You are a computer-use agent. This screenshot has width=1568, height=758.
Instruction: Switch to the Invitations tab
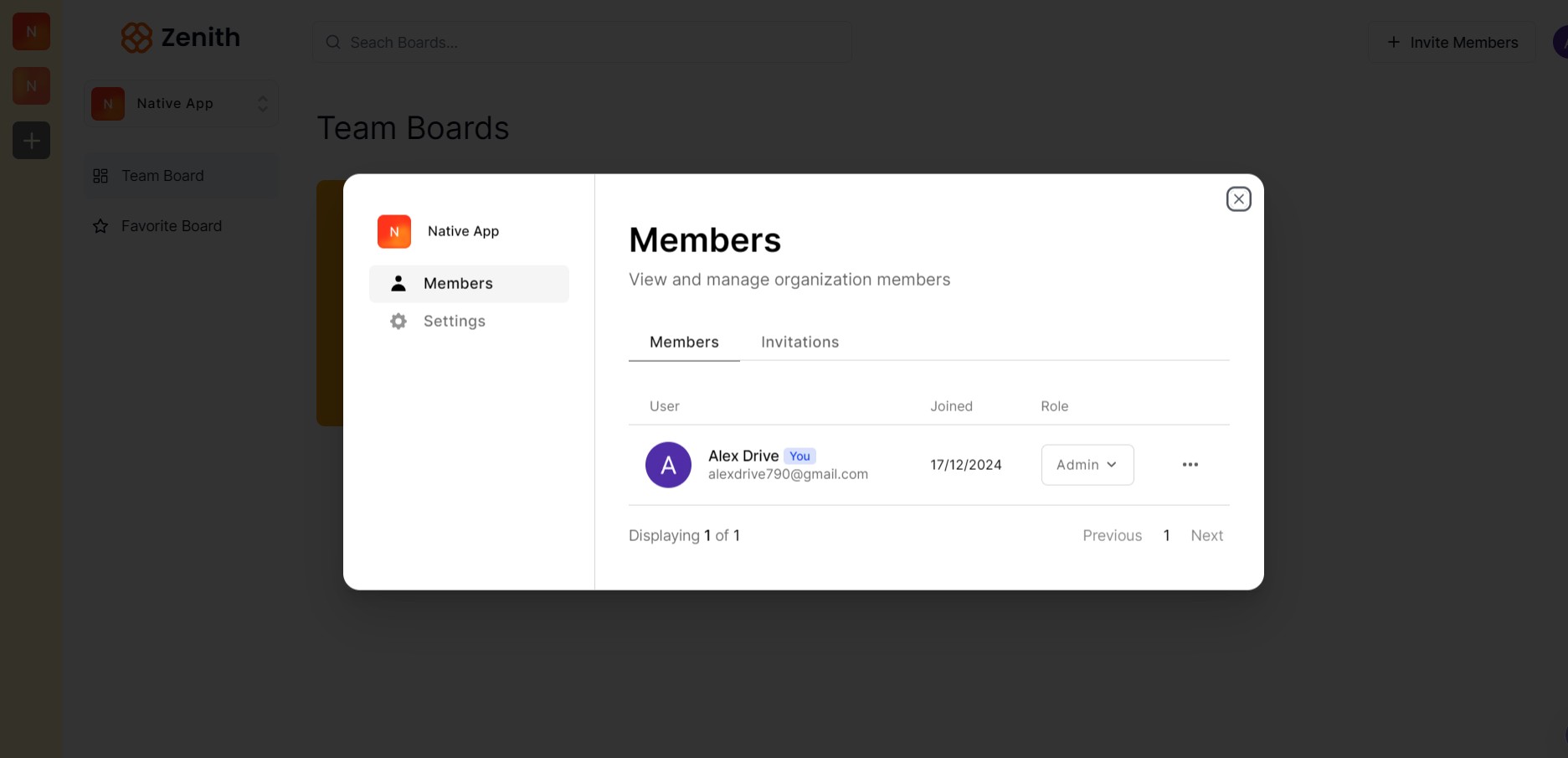click(799, 343)
